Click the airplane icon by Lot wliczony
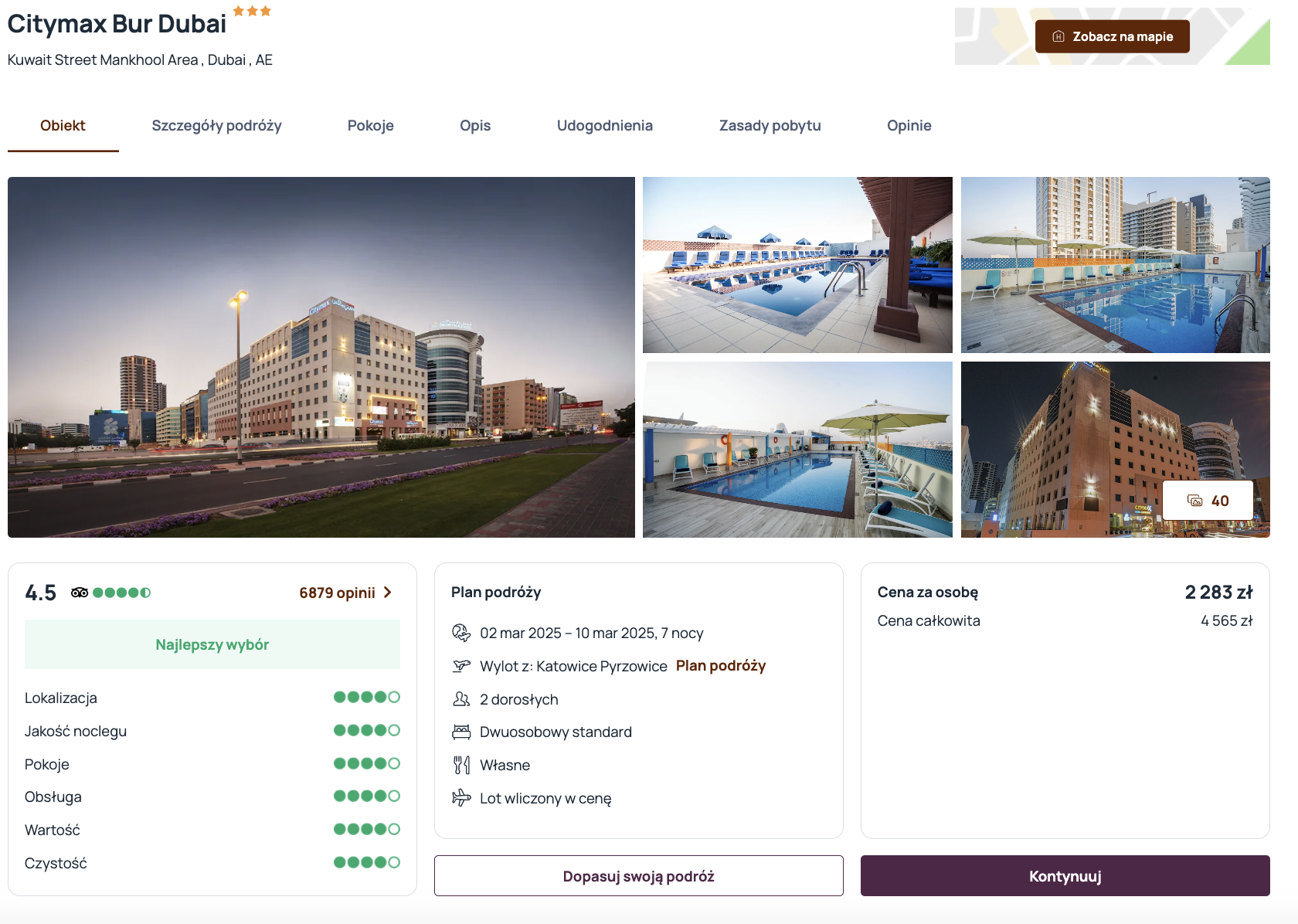The width and height of the screenshot is (1298, 924). click(x=461, y=797)
